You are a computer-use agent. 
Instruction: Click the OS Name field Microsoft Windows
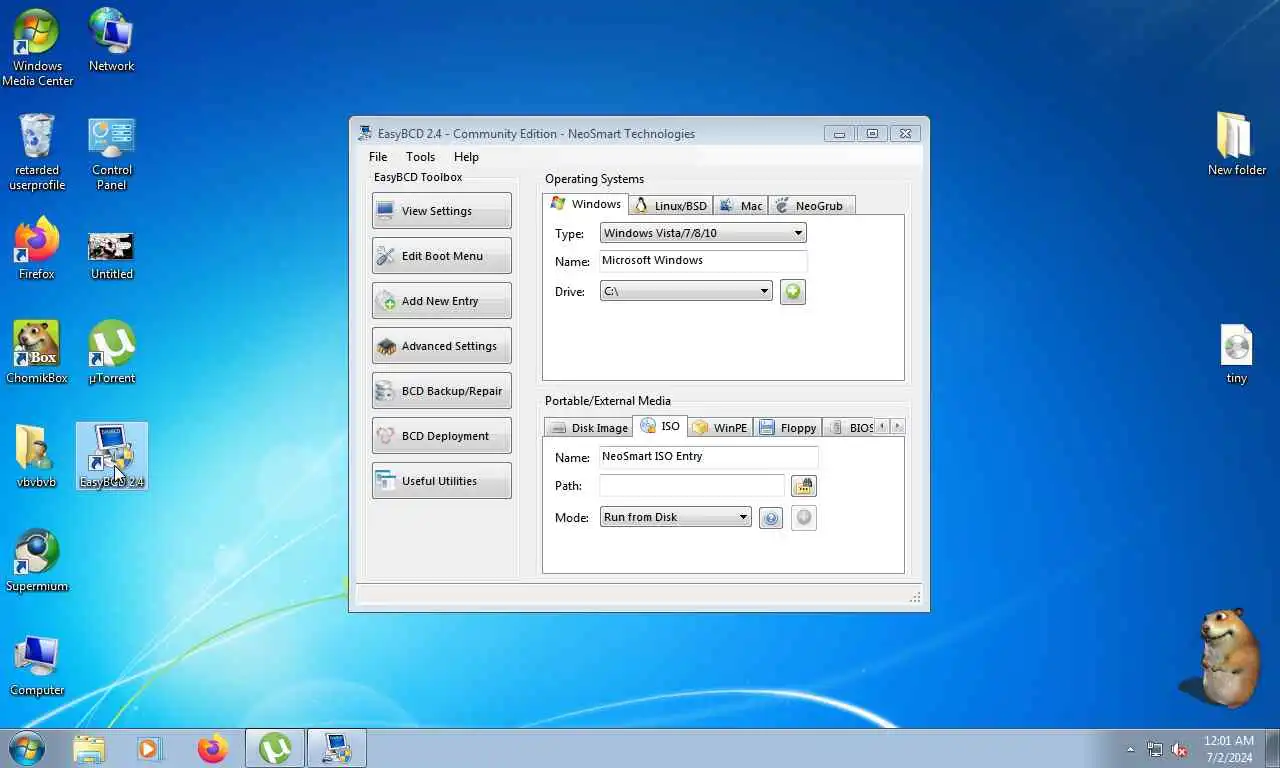click(x=703, y=261)
